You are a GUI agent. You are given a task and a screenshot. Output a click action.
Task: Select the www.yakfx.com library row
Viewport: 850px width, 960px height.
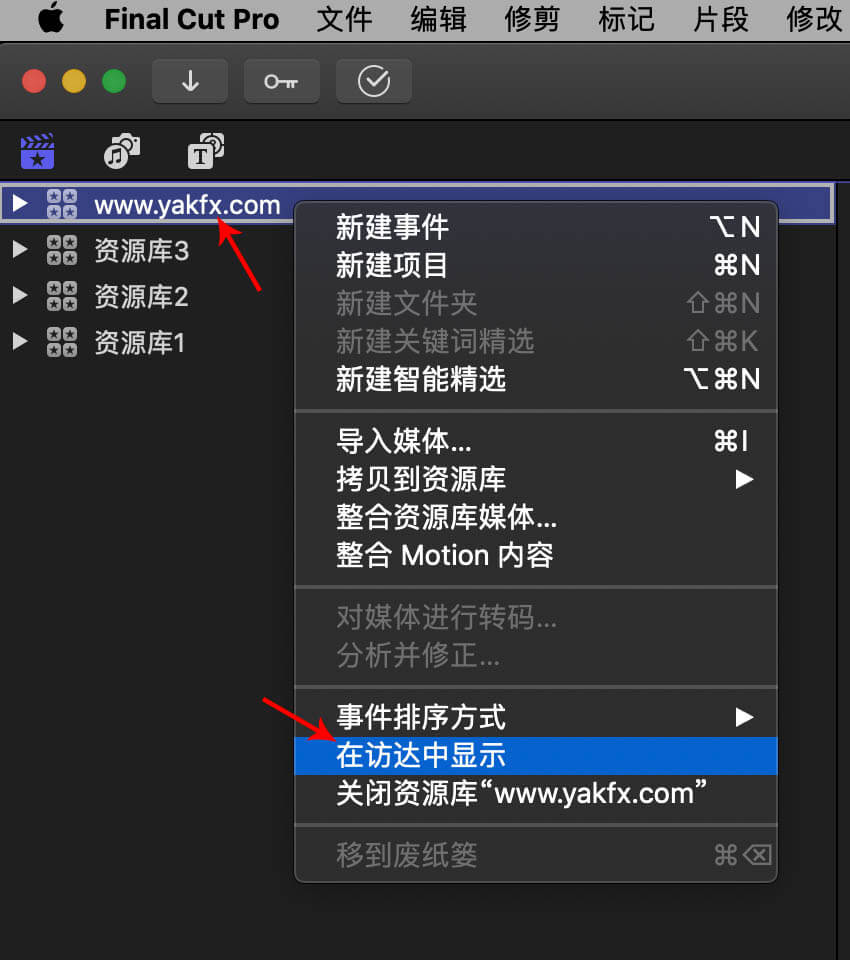click(416, 203)
